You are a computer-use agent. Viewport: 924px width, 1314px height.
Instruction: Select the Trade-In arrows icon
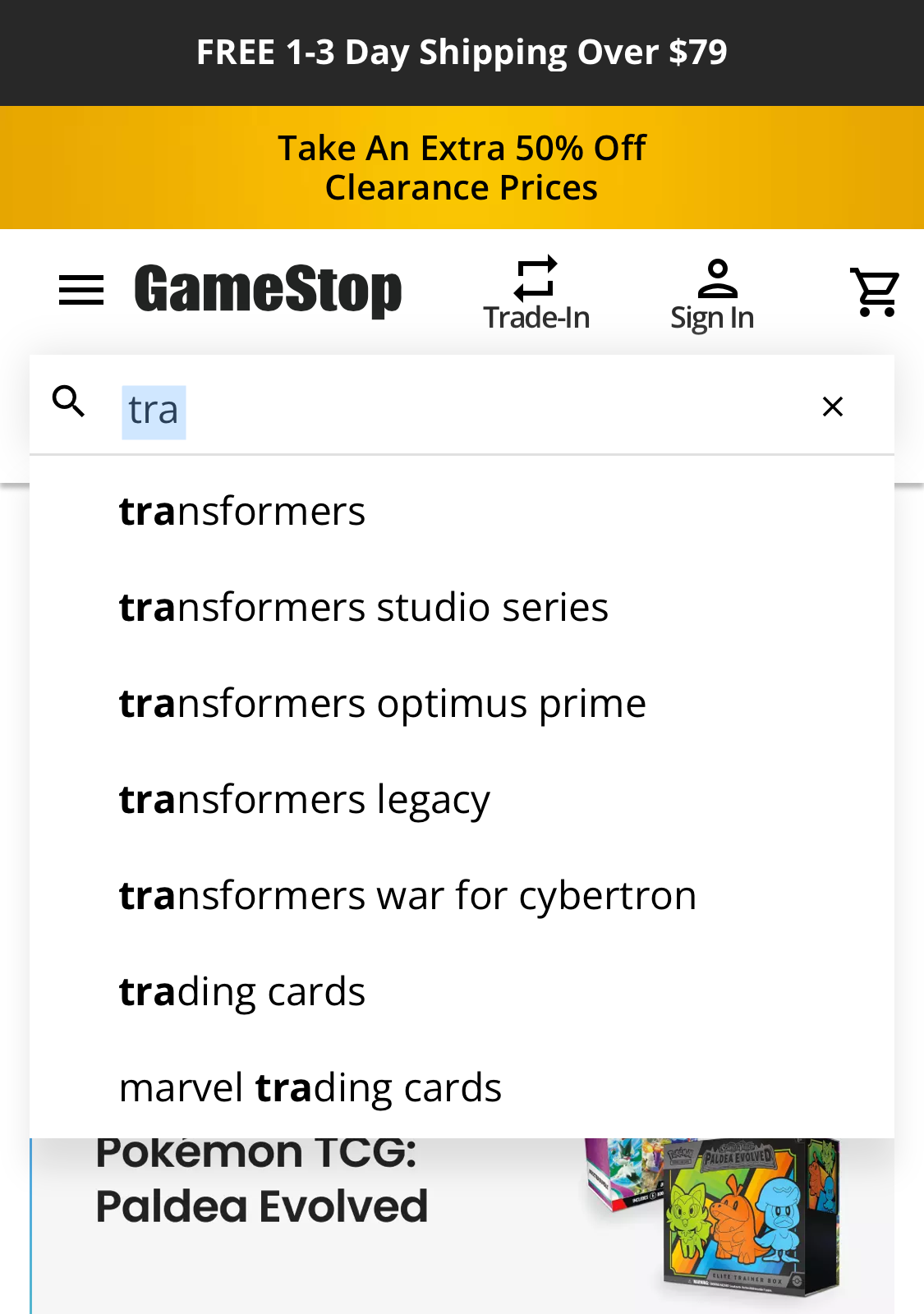535,271
